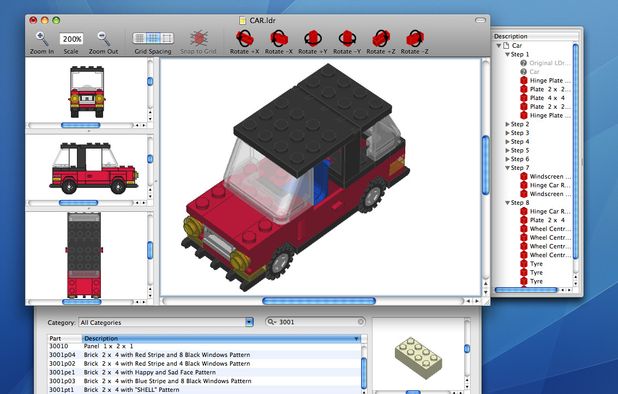Click the gray icon beside Original LDr...
618x394 pixels.
point(523,63)
